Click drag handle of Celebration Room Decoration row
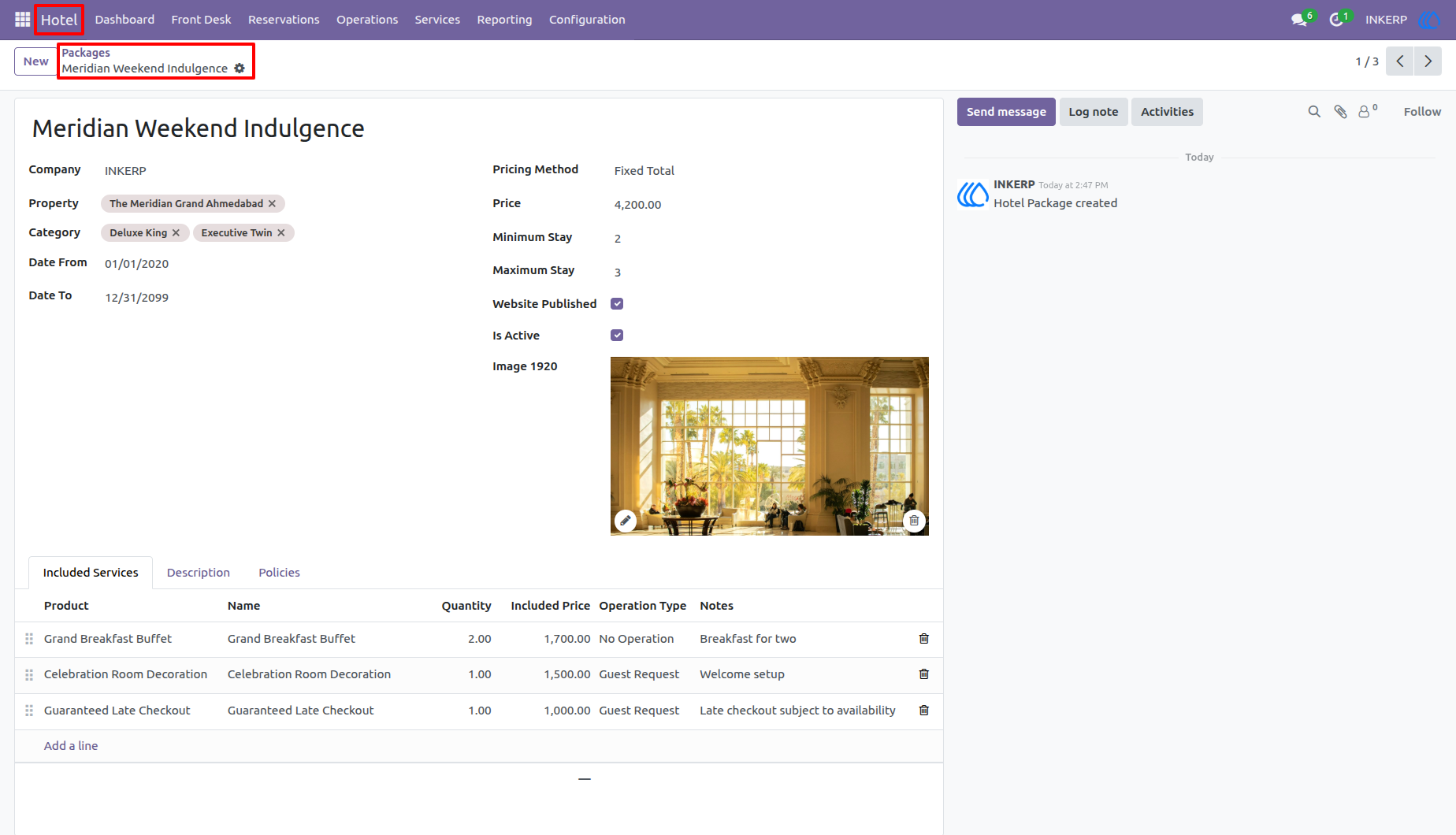This screenshot has height=835, width=1456. (x=29, y=675)
